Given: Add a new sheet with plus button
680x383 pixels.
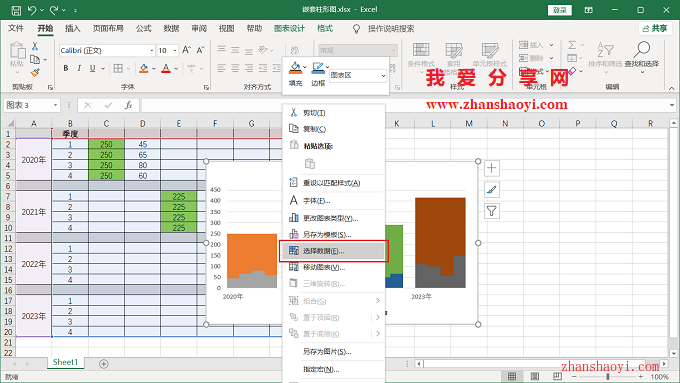Looking at the screenshot, I should coord(104,364).
